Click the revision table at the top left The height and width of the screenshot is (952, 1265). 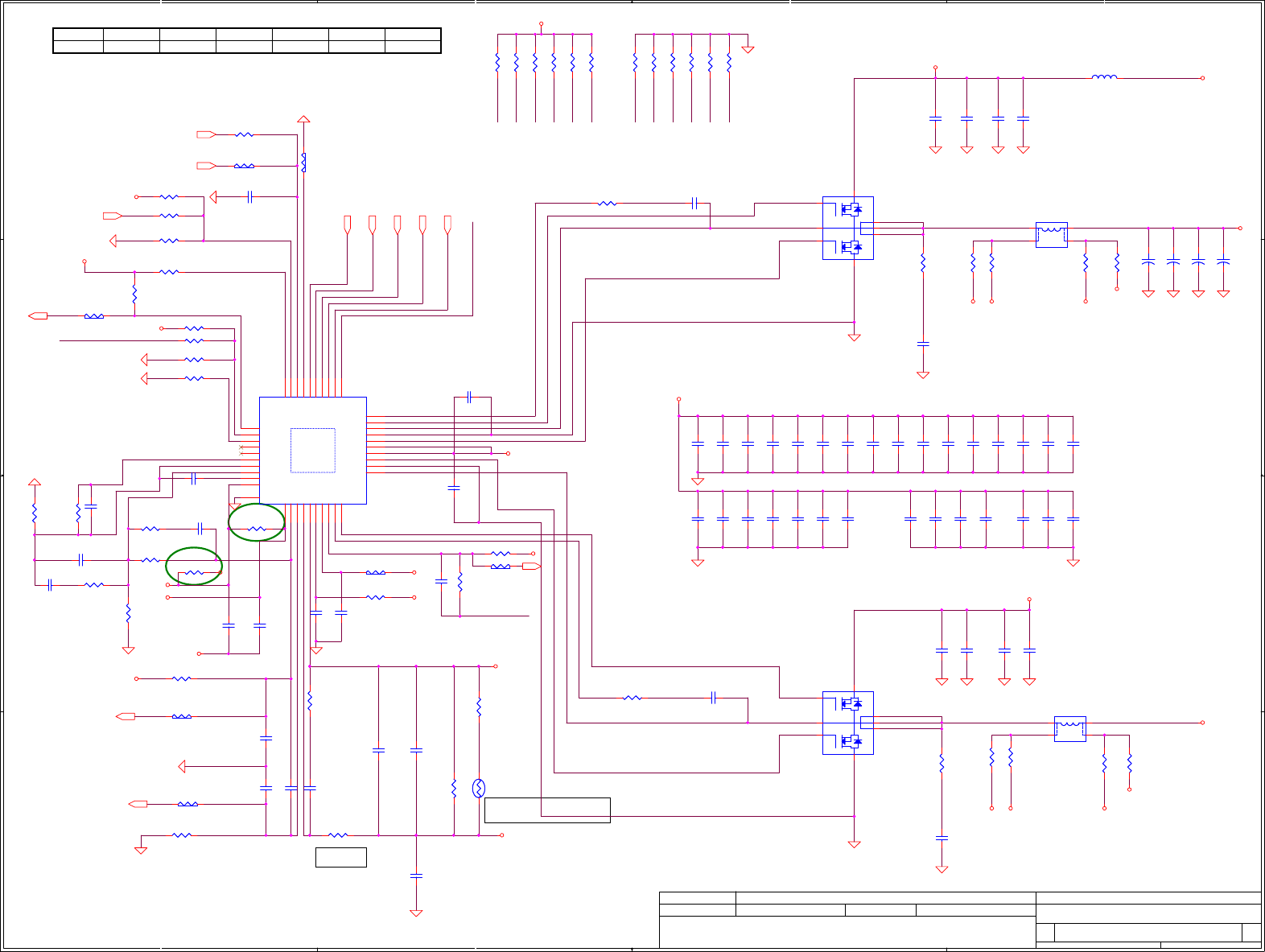click(x=247, y=40)
